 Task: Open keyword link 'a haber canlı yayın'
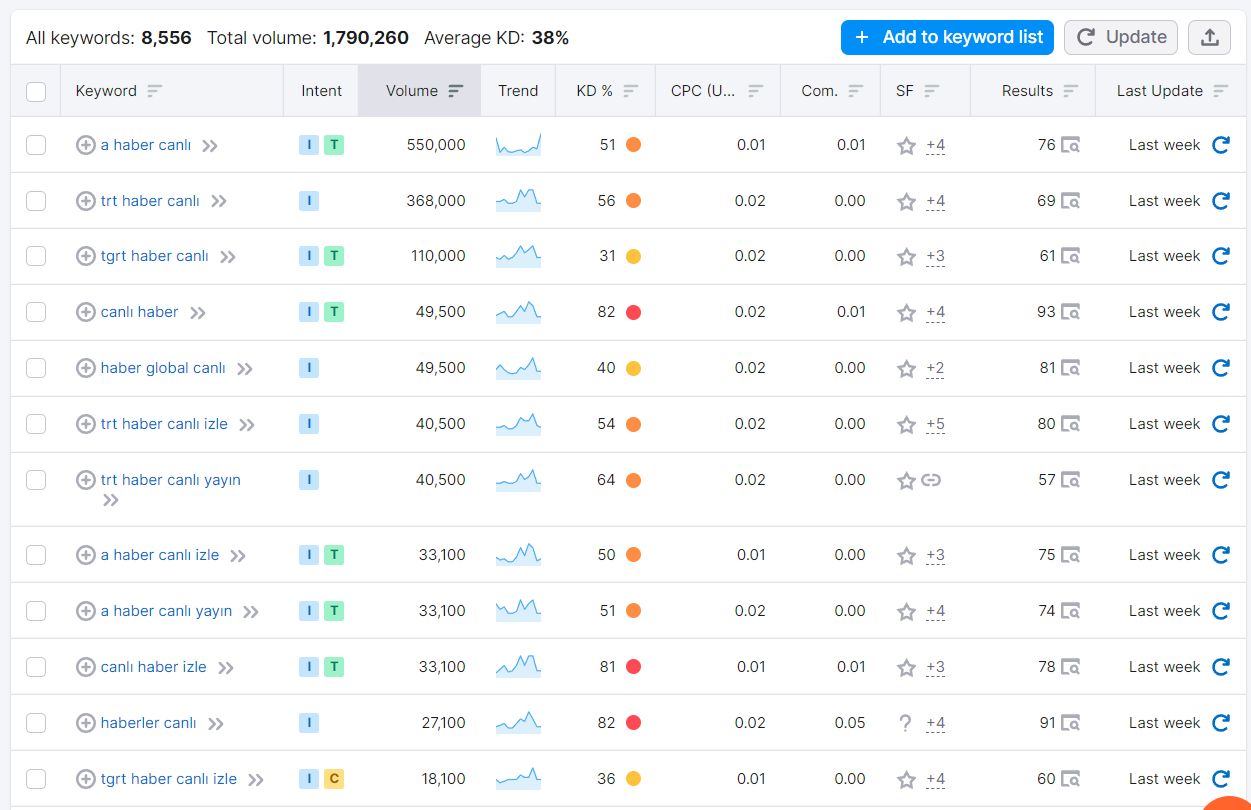point(166,611)
